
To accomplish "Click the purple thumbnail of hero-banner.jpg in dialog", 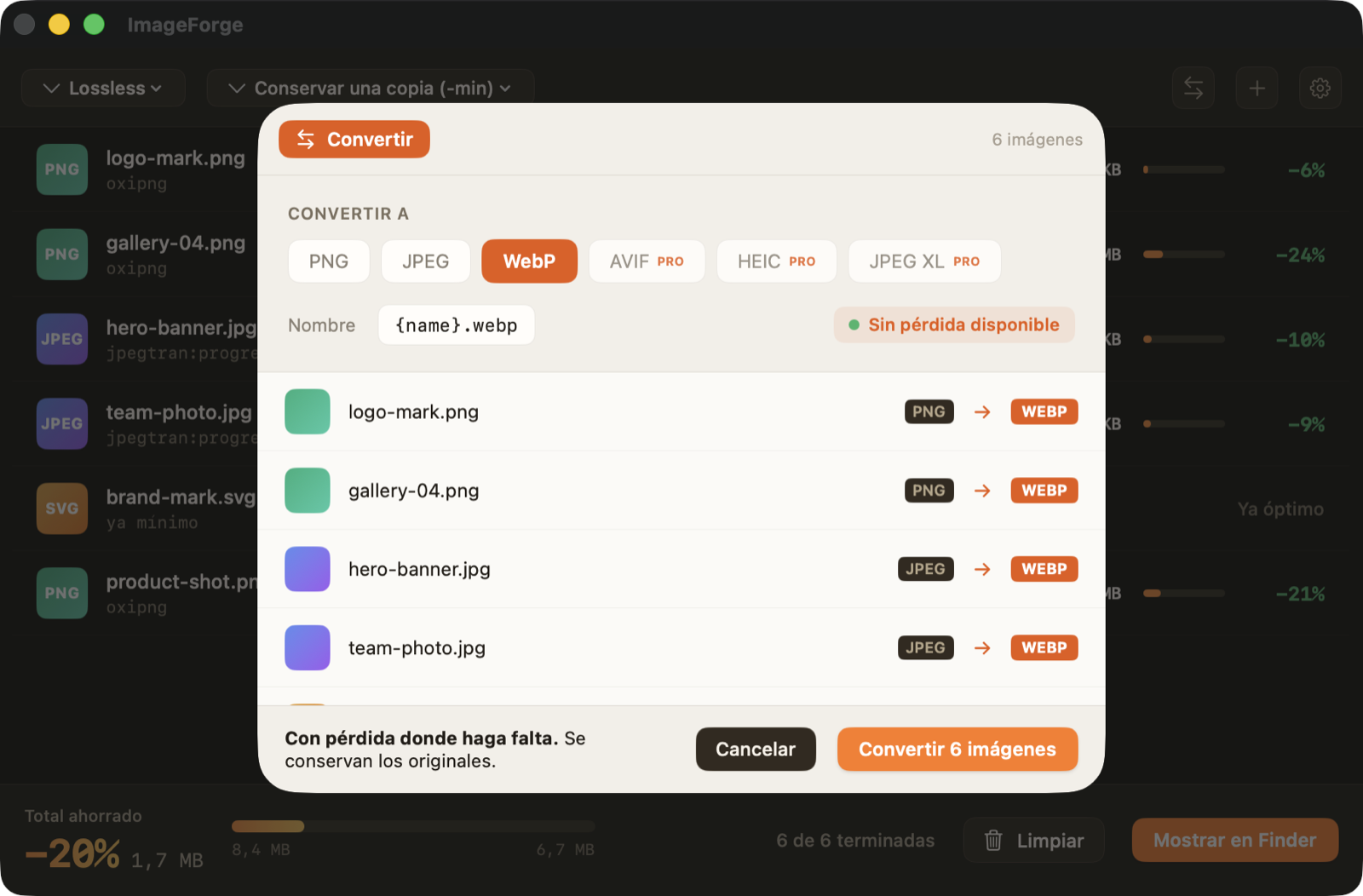I will tap(308, 569).
